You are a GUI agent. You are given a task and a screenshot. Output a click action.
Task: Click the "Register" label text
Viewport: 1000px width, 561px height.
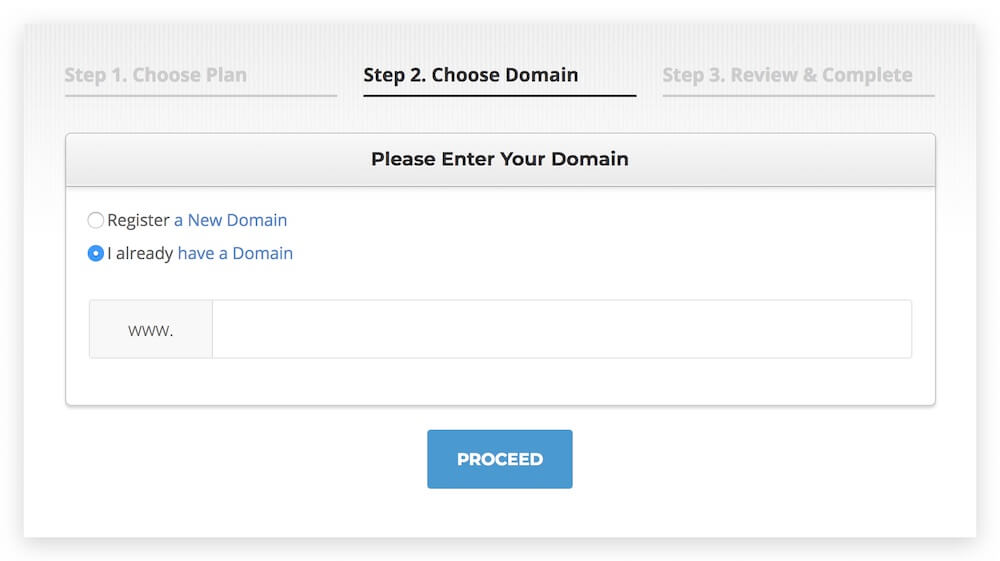pyautogui.click(x=138, y=220)
